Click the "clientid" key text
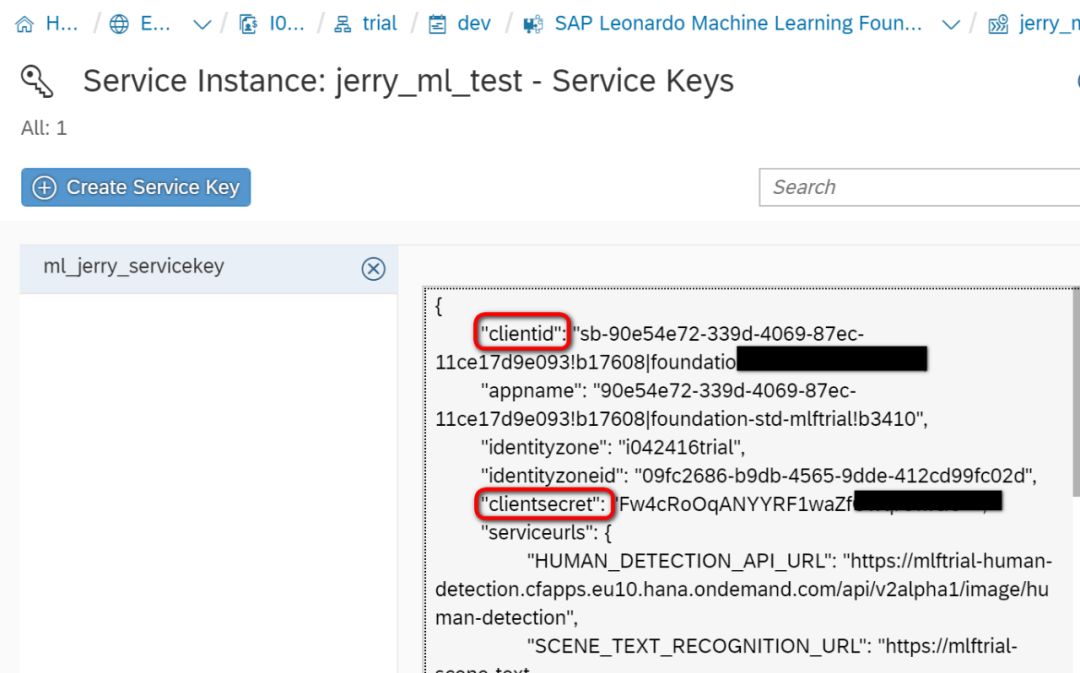Screen dimensions: 1080x673 [522, 334]
